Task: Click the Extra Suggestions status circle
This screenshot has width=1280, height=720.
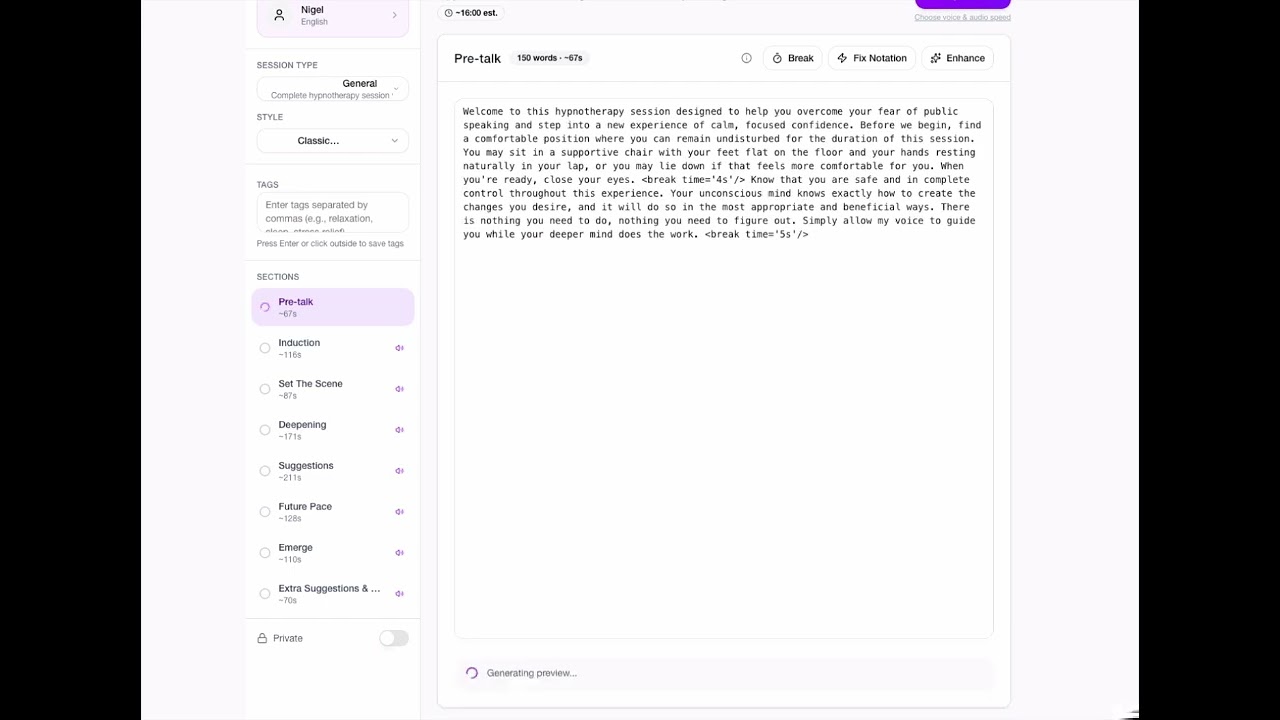Action: pyautogui.click(x=265, y=594)
